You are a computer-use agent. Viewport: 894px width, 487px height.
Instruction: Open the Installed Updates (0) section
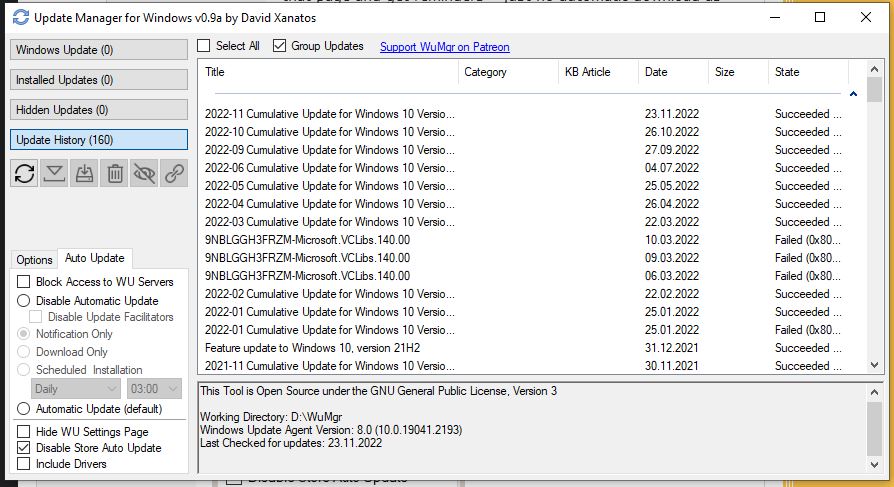(x=99, y=80)
